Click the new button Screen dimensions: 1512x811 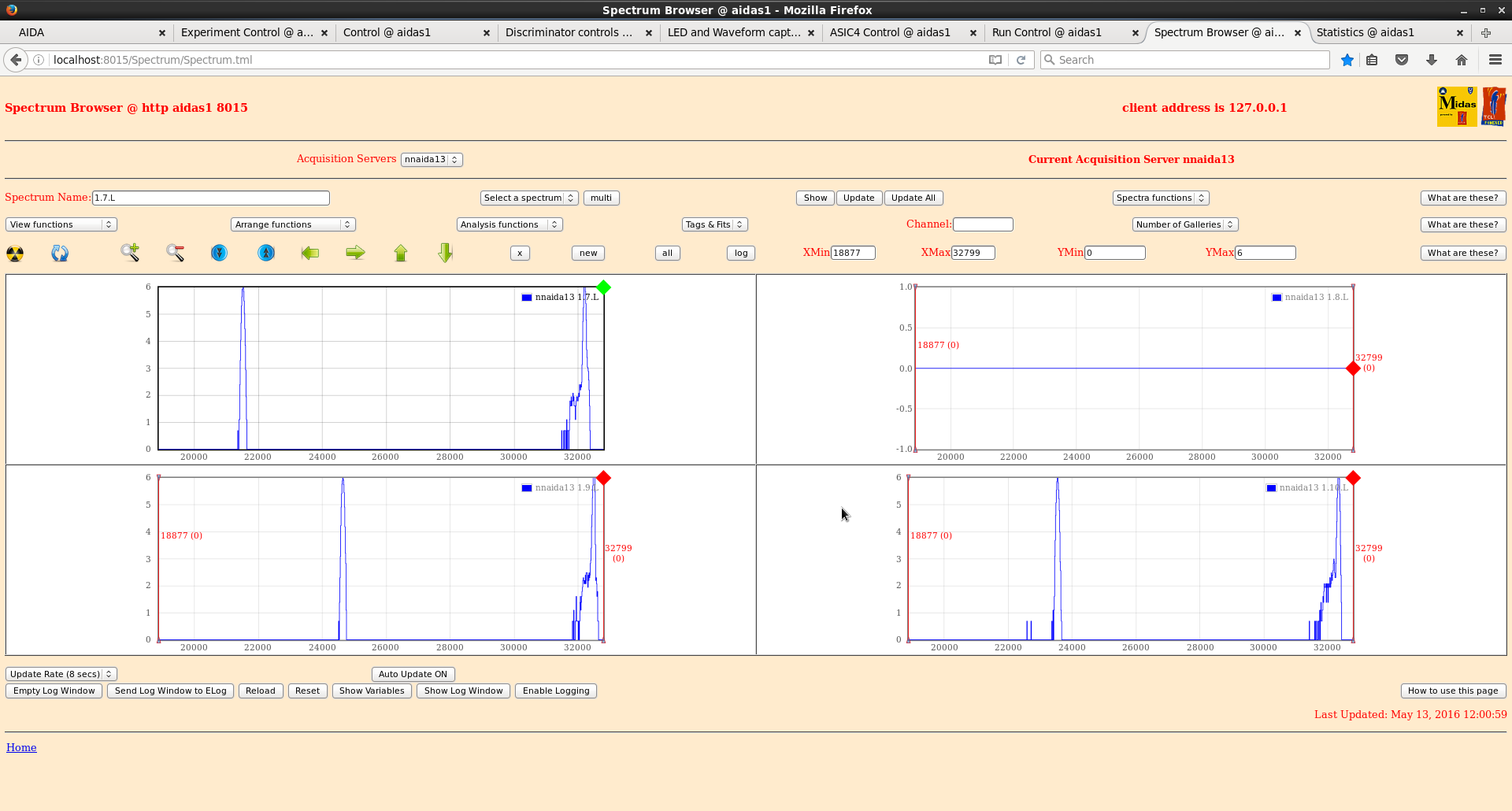pos(588,254)
